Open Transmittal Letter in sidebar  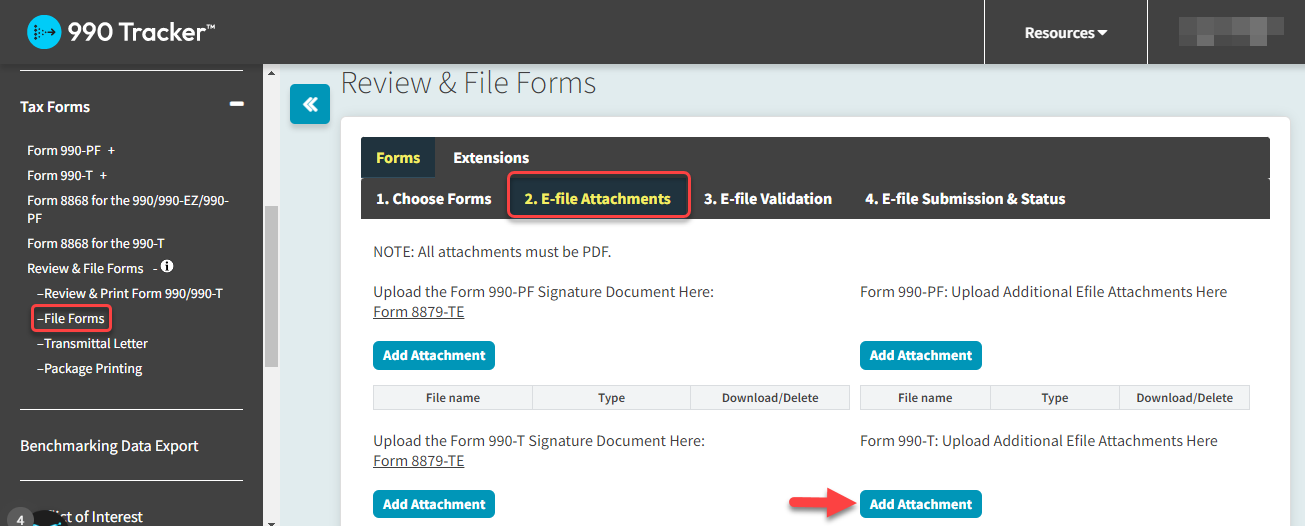pyautogui.click(x=95, y=343)
